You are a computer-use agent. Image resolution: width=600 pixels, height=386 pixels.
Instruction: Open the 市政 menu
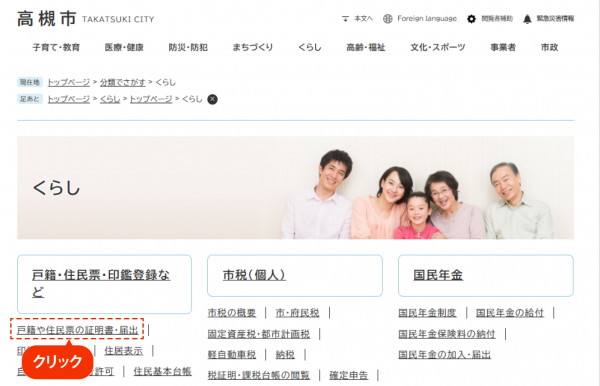[549, 47]
